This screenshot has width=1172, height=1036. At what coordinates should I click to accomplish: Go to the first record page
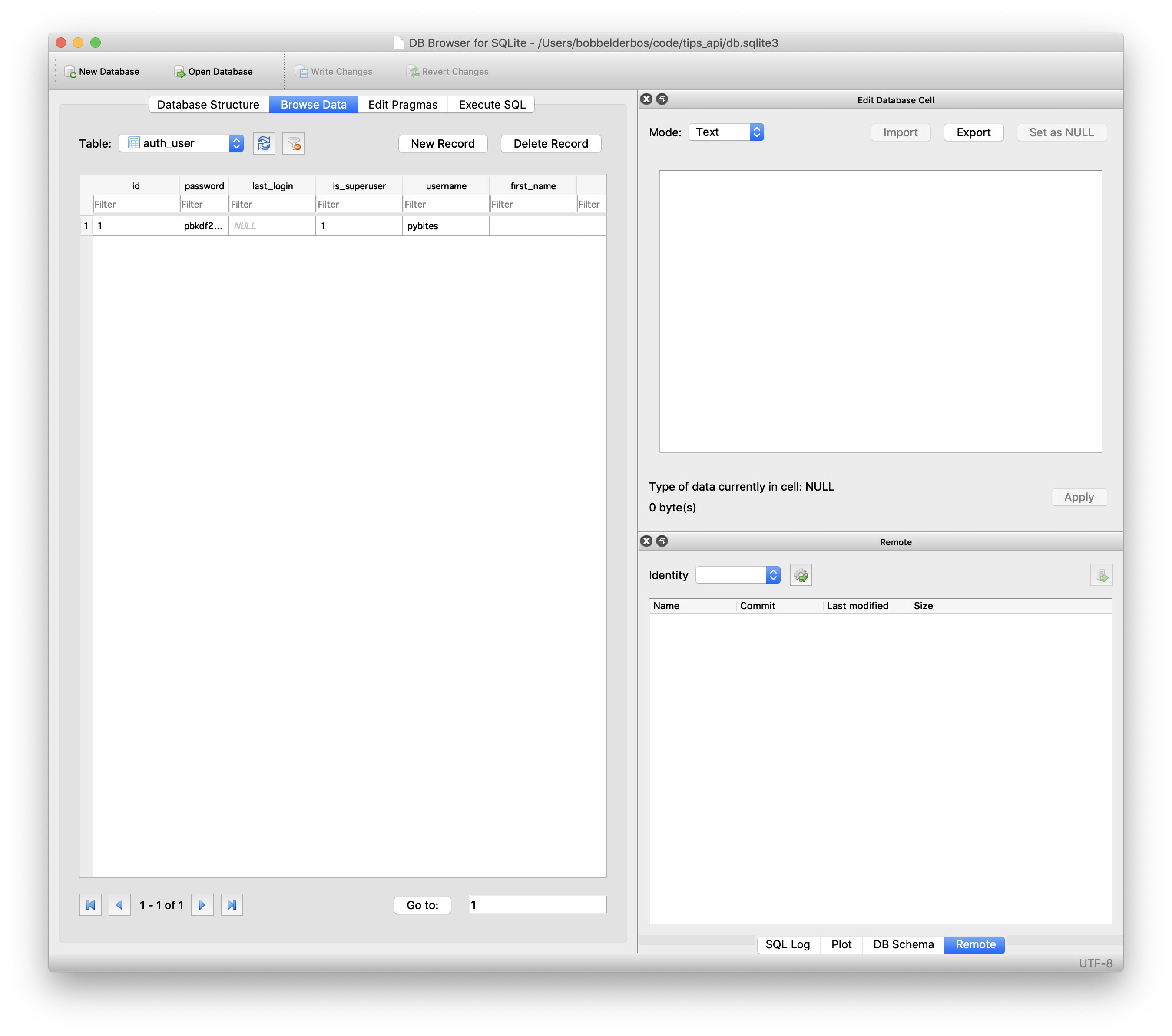click(90, 905)
